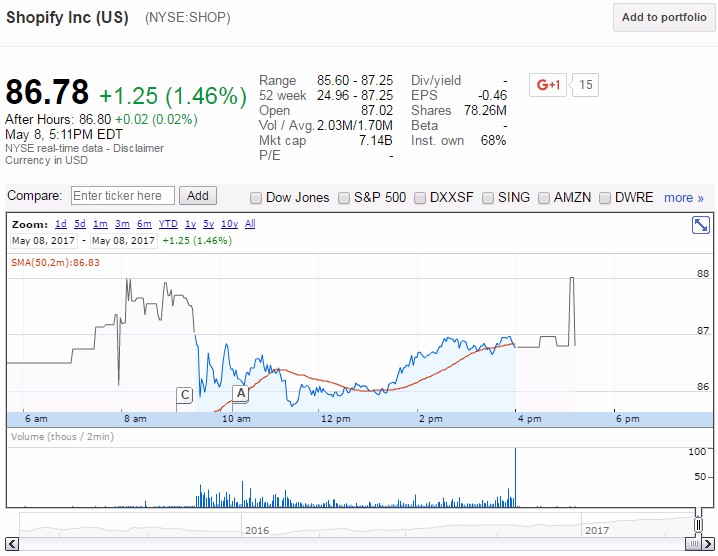The image size is (718, 556).
Task: Click the Mkt cap value 7.14B
Action: (x=375, y=141)
